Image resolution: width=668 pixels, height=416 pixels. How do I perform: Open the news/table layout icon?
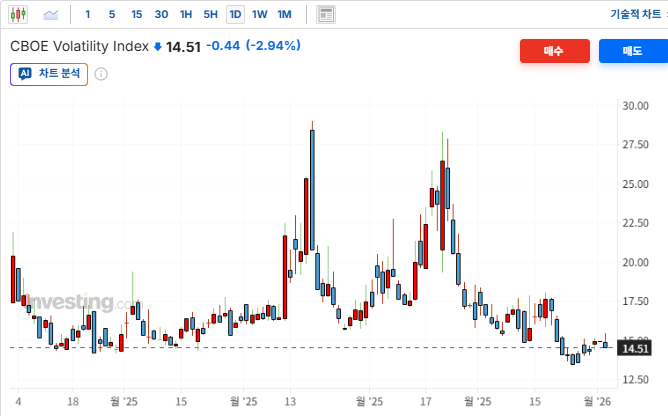coord(326,14)
